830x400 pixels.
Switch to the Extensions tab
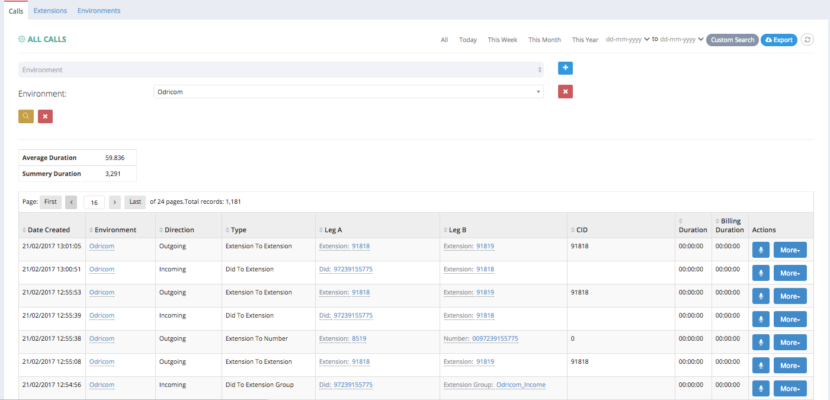click(50, 10)
